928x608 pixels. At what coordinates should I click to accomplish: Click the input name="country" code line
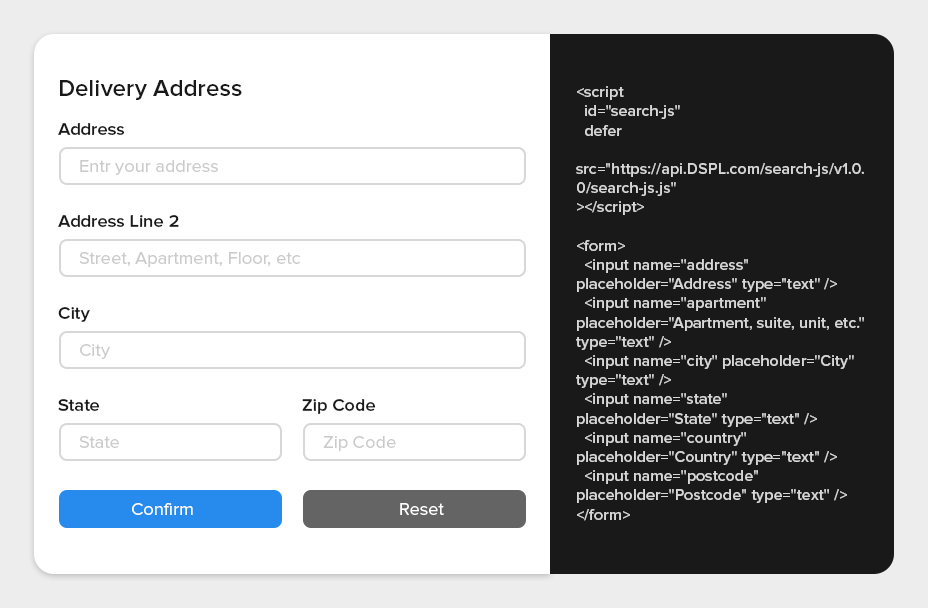(665, 438)
